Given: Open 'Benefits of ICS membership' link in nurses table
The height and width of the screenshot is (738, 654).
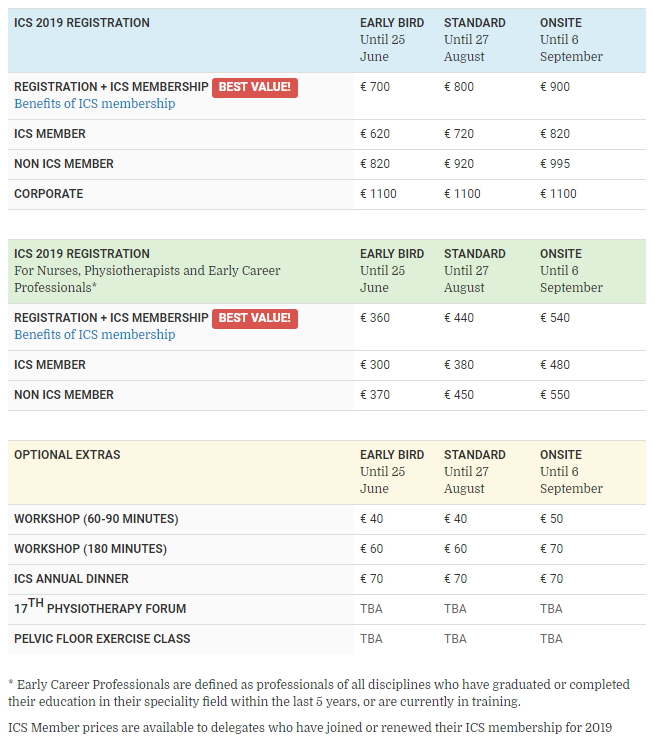Looking at the screenshot, I should tap(95, 335).
